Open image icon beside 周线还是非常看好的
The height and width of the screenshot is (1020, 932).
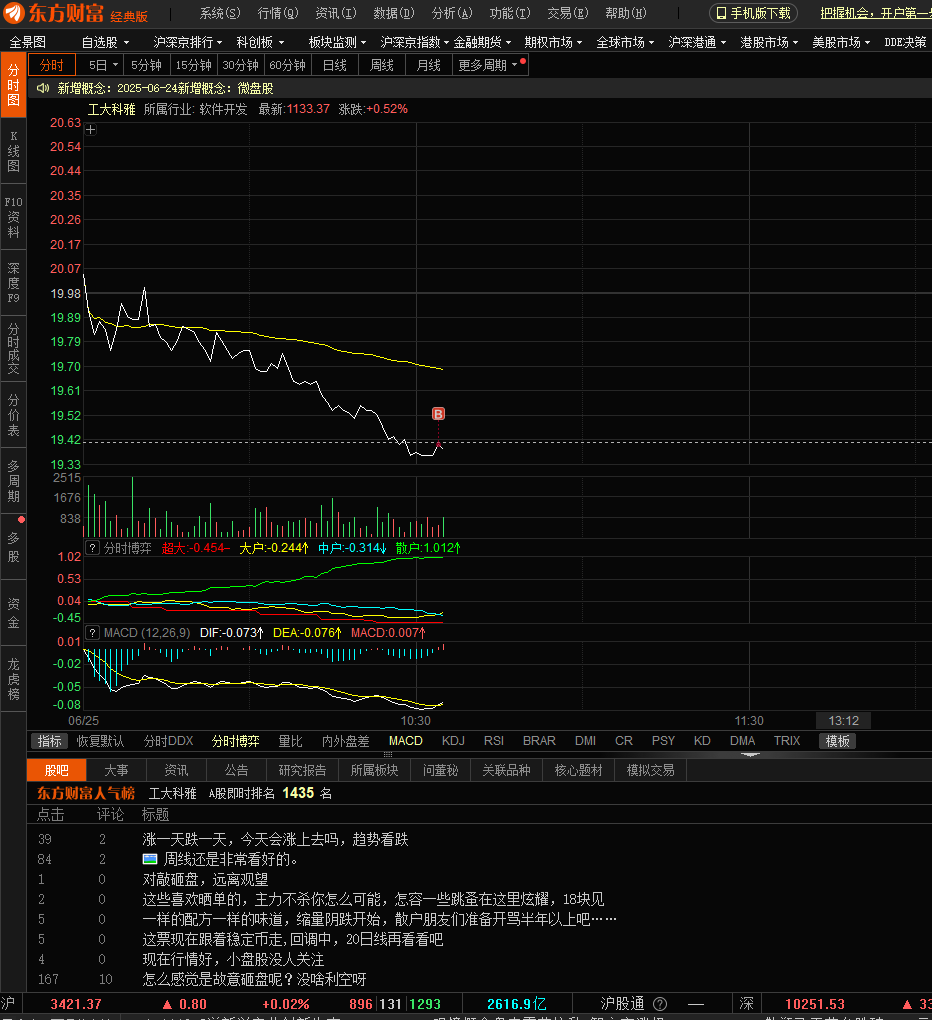point(150,859)
